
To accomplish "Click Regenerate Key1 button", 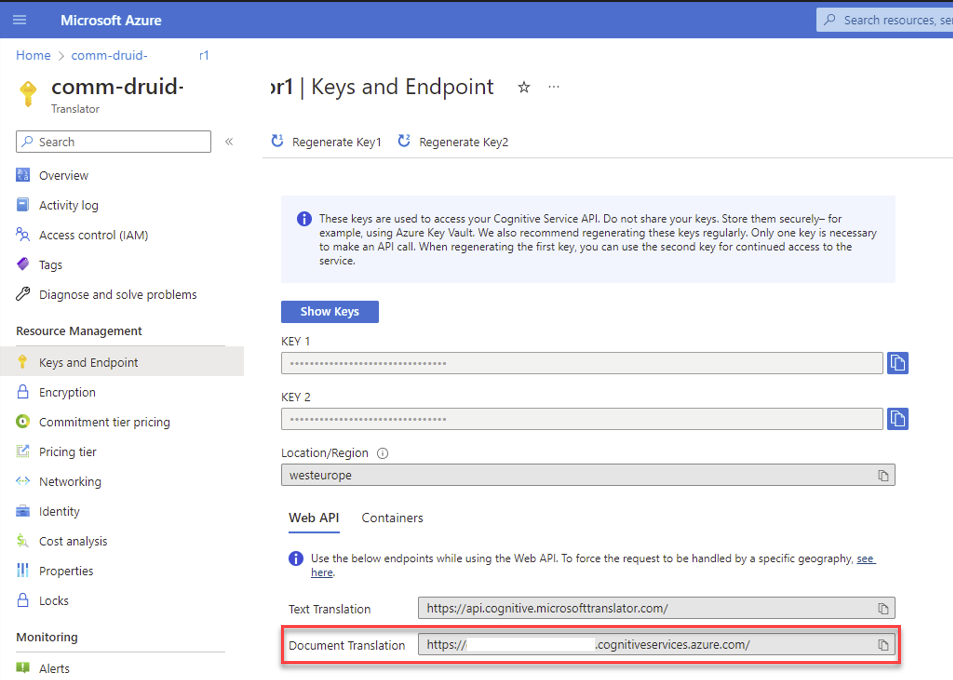I will point(326,142).
